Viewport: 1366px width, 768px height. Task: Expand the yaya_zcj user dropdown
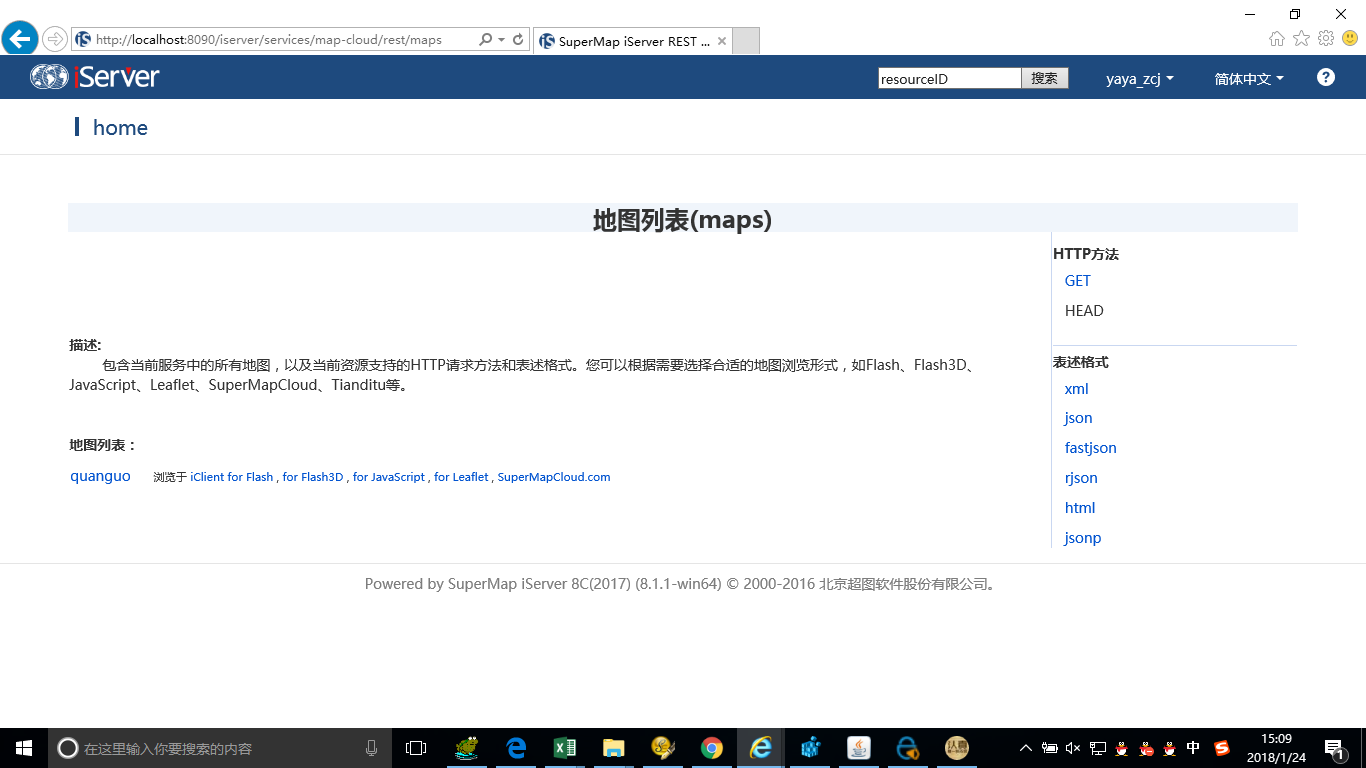tap(1139, 78)
